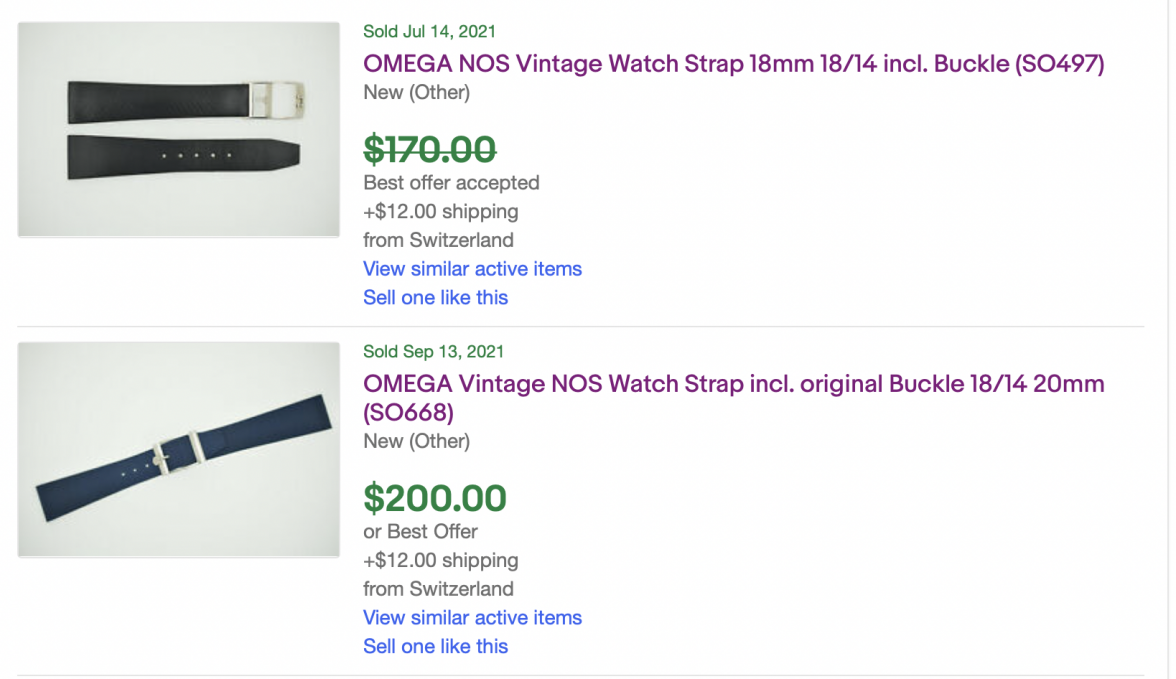Image resolution: width=1176 pixels, height=679 pixels.
Task: Open the OMEGA NOS strap SO497 listing title
Action: coord(733,64)
